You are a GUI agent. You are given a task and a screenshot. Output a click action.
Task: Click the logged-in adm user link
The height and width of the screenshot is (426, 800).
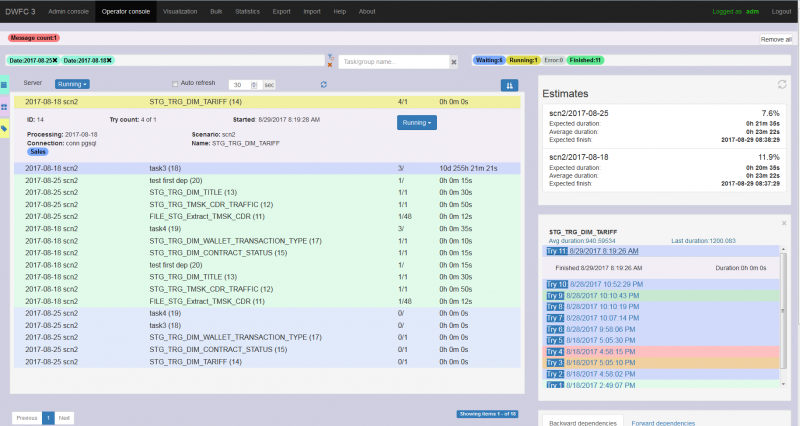752,11
